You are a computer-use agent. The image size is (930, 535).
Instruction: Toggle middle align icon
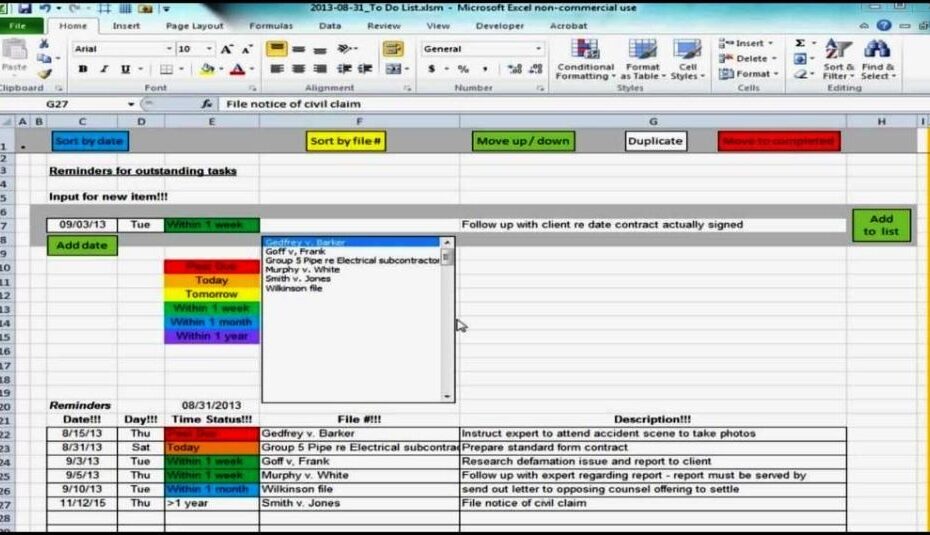coord(298,49)
